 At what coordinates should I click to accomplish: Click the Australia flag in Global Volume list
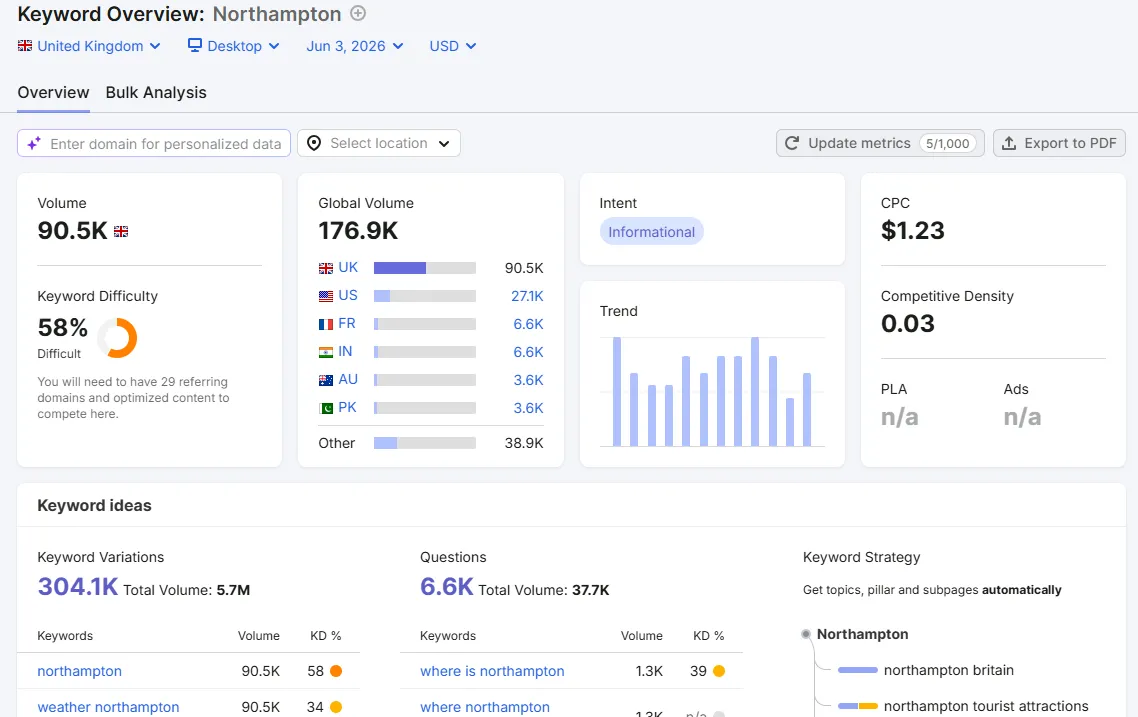[x=326, y=380]
